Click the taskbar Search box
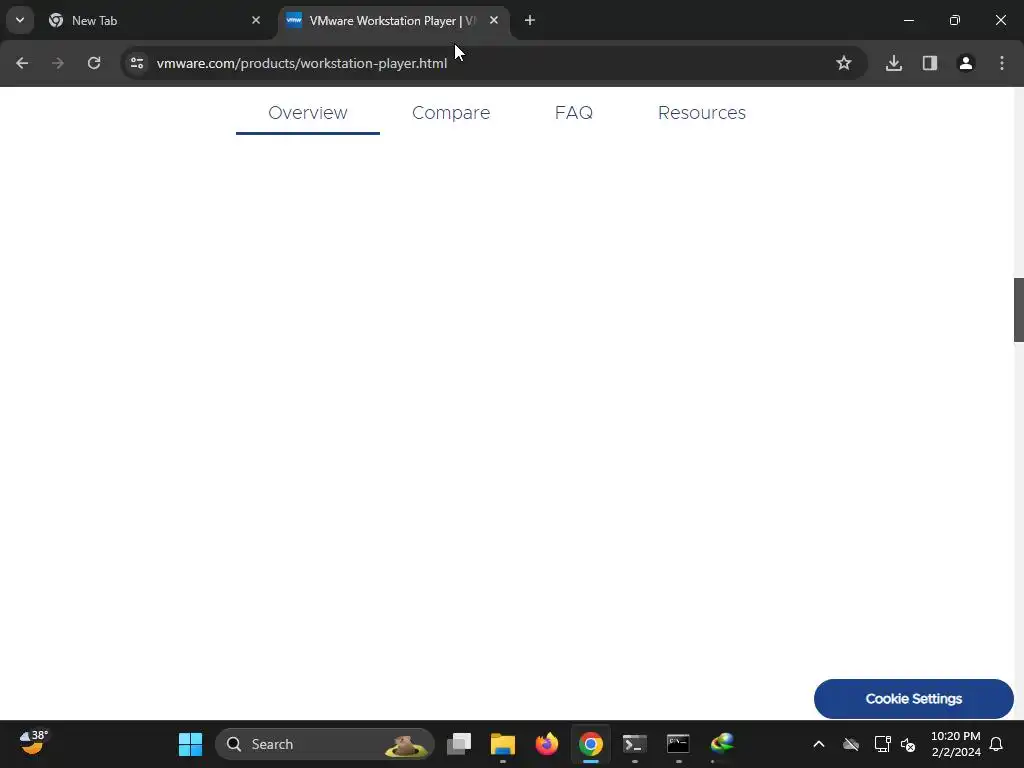1024x768 pixels. (325, 744)
